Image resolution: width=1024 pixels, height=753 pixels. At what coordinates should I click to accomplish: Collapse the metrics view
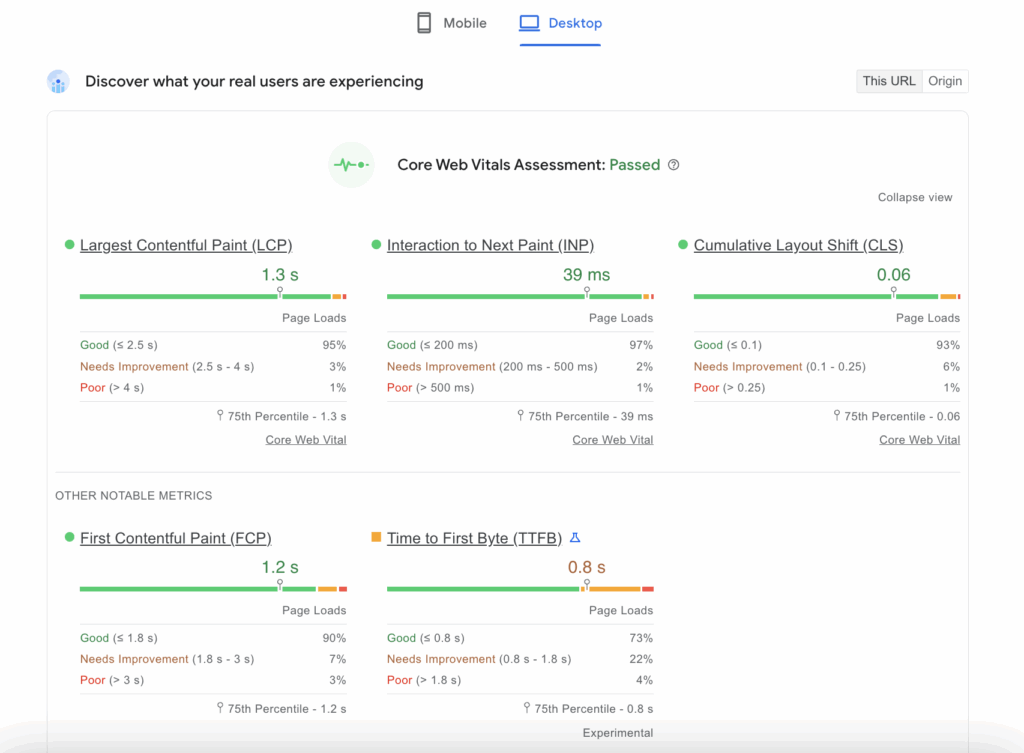coord(914,197)
